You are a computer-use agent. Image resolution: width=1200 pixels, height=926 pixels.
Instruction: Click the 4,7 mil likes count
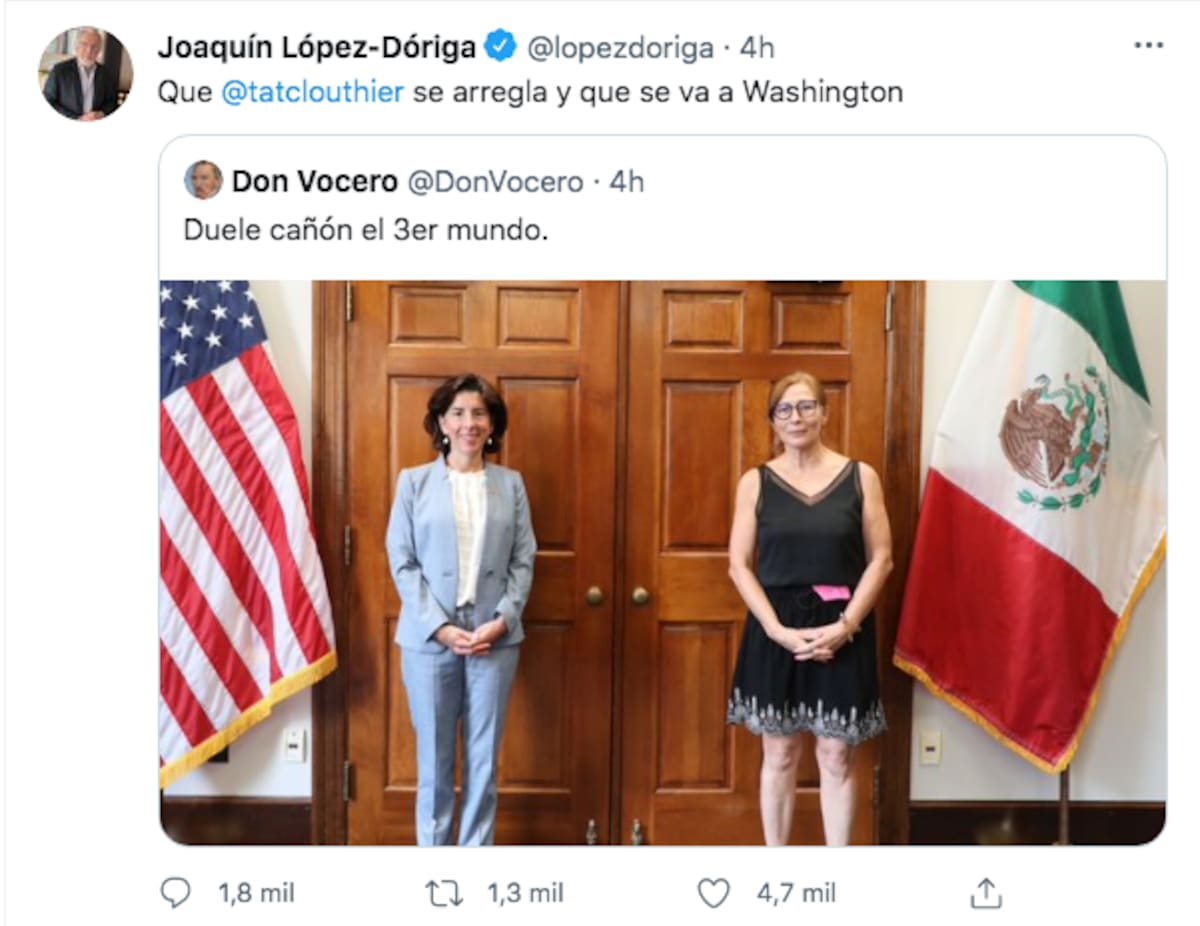pos(795,893)
